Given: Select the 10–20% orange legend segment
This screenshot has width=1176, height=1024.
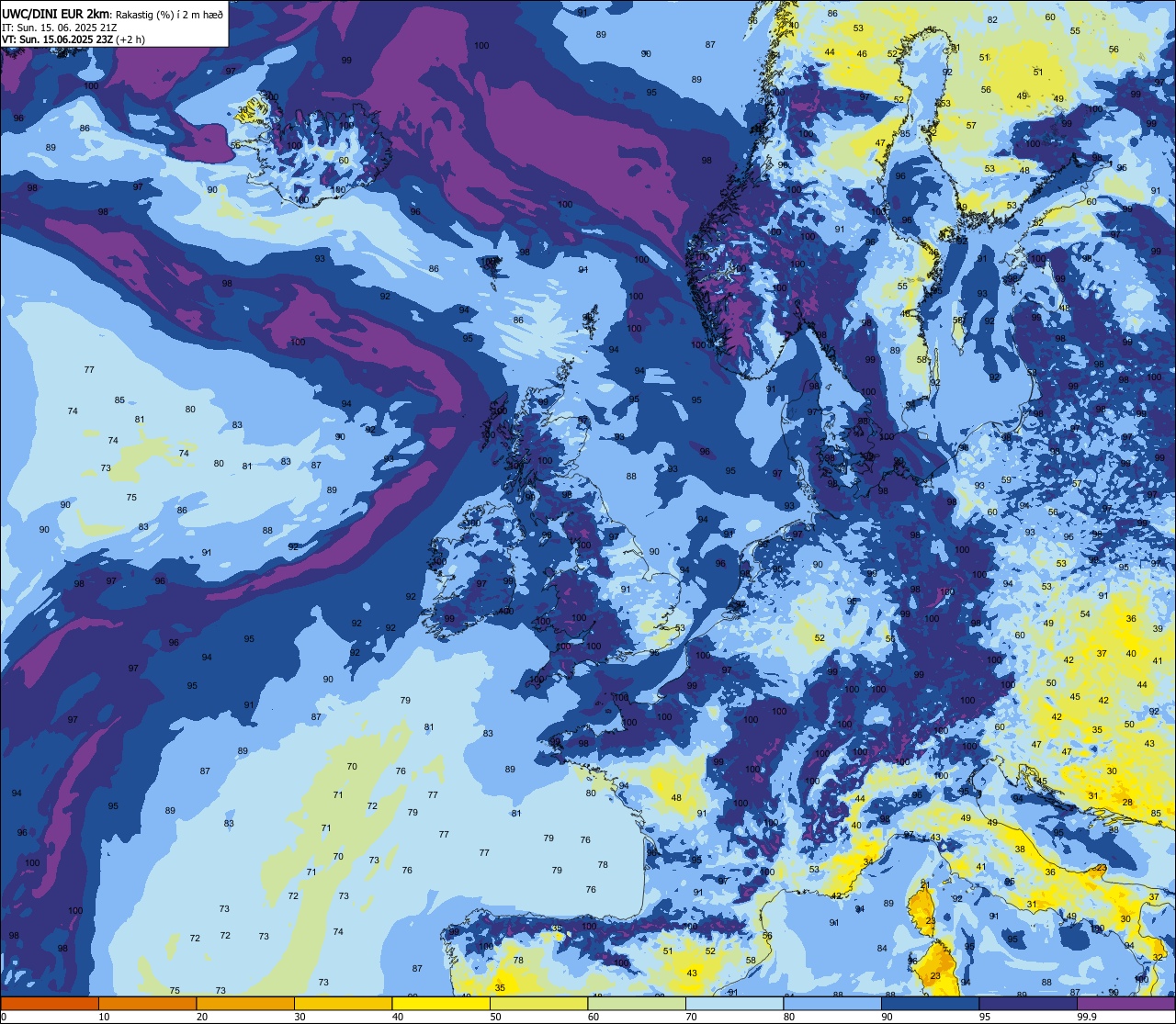Looking at the screenshot, I should [x=148, y=1003].
